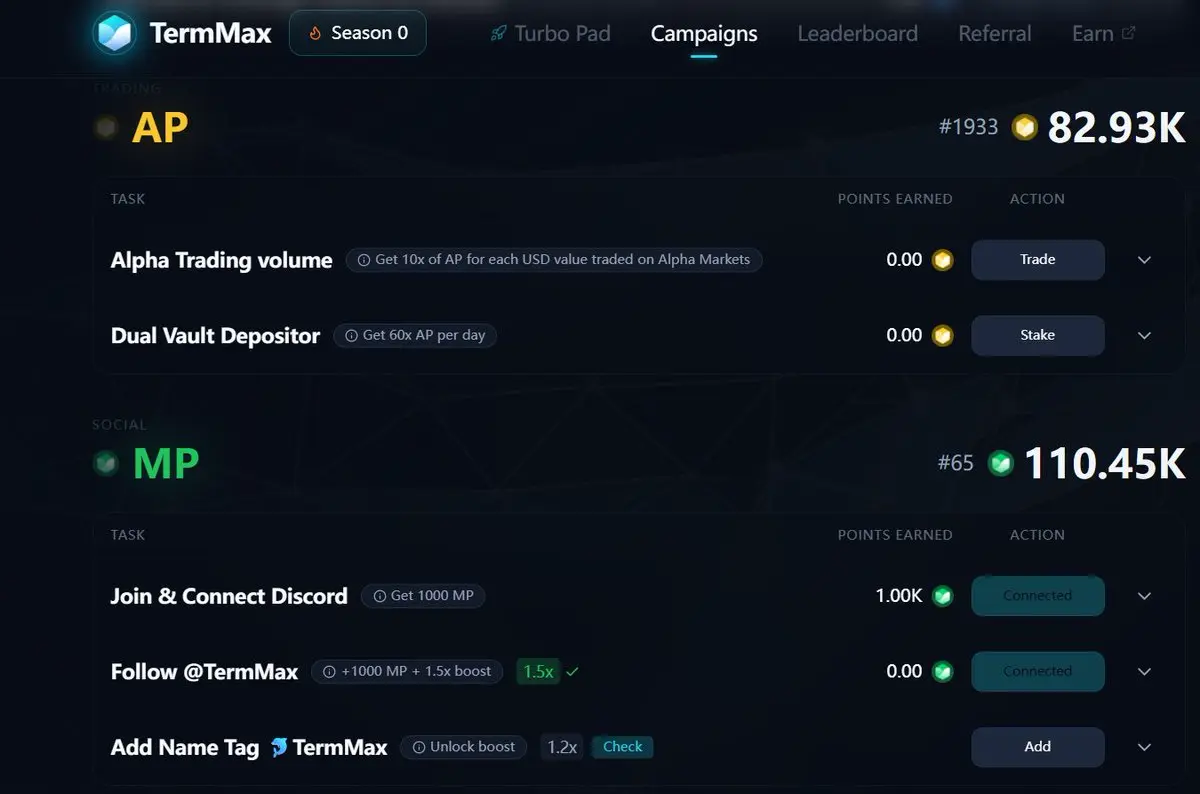Click the info icon in the Get 60x AP per day hint
Viewport: 1200px width, 794px height.
click(351, 336)
